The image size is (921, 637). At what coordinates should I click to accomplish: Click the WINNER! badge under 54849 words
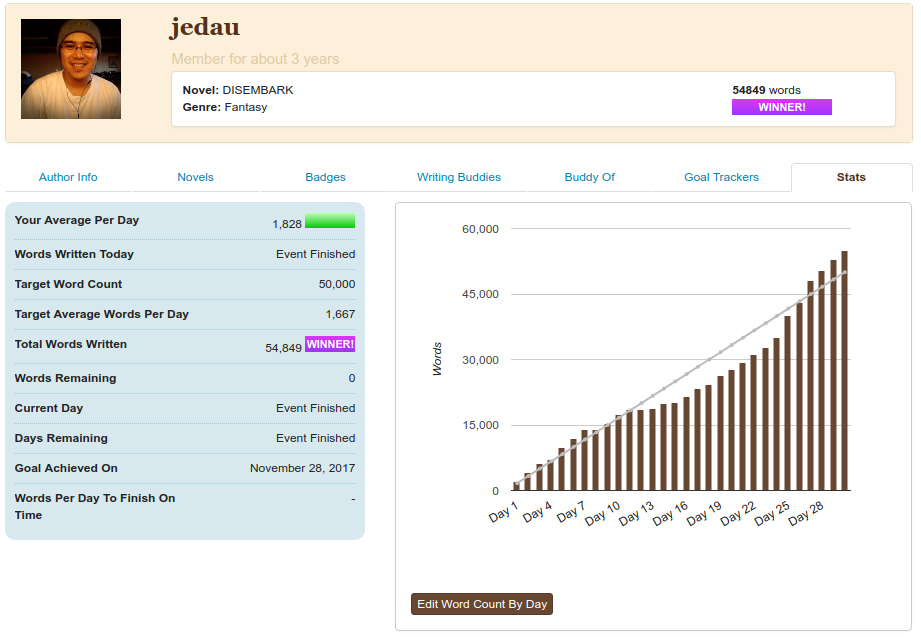782,107
